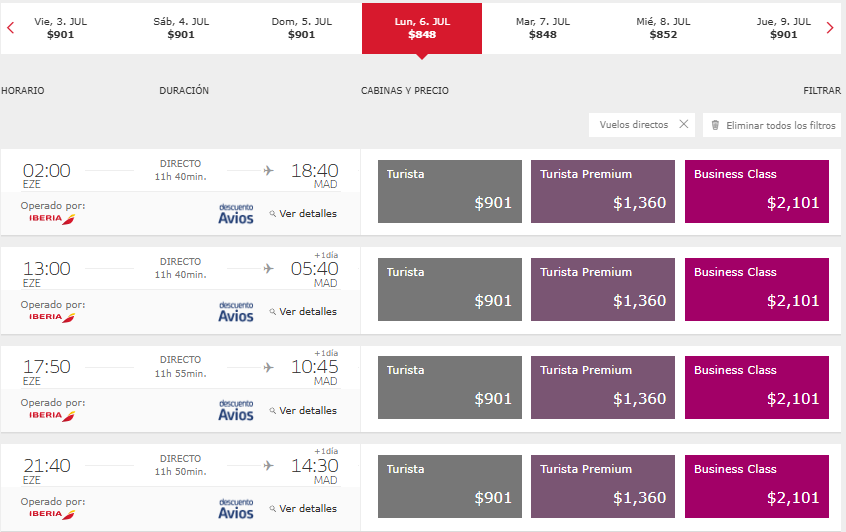Select Business Class fare for 13:00 flight
The image size is (846, 532).
pyautogui.click(x=757, y=290)
